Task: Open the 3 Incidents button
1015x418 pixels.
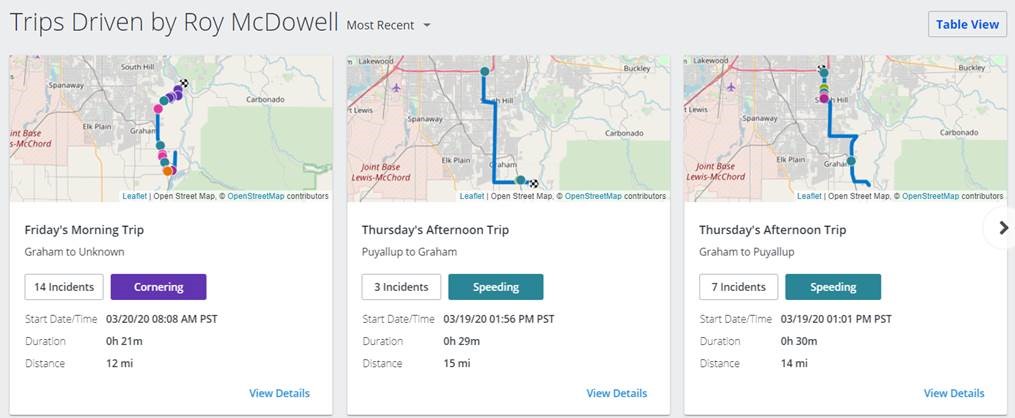Action: pyautogui.click(x=401, y=287)
